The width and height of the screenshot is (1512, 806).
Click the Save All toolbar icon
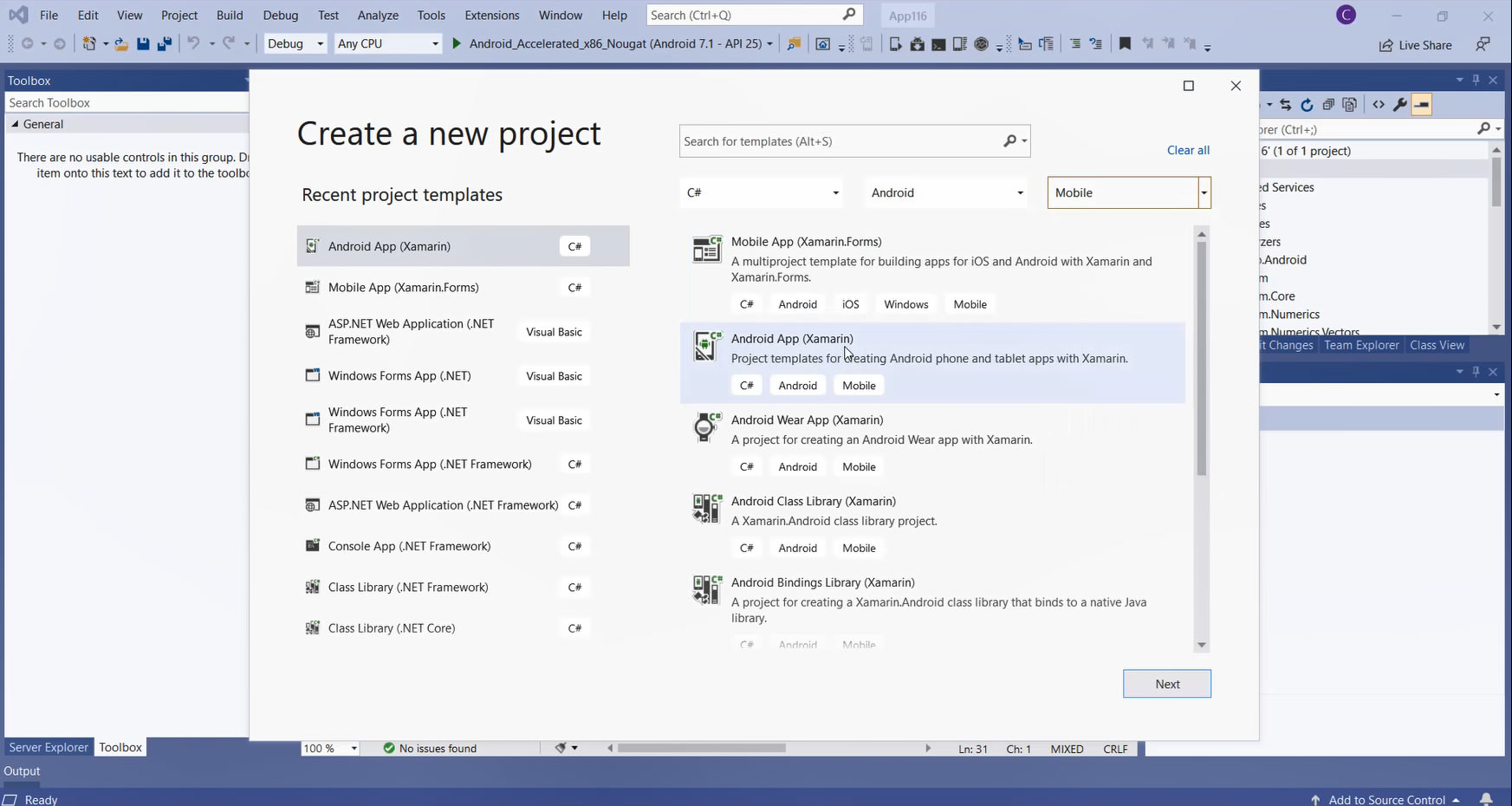tap(164, 44)
